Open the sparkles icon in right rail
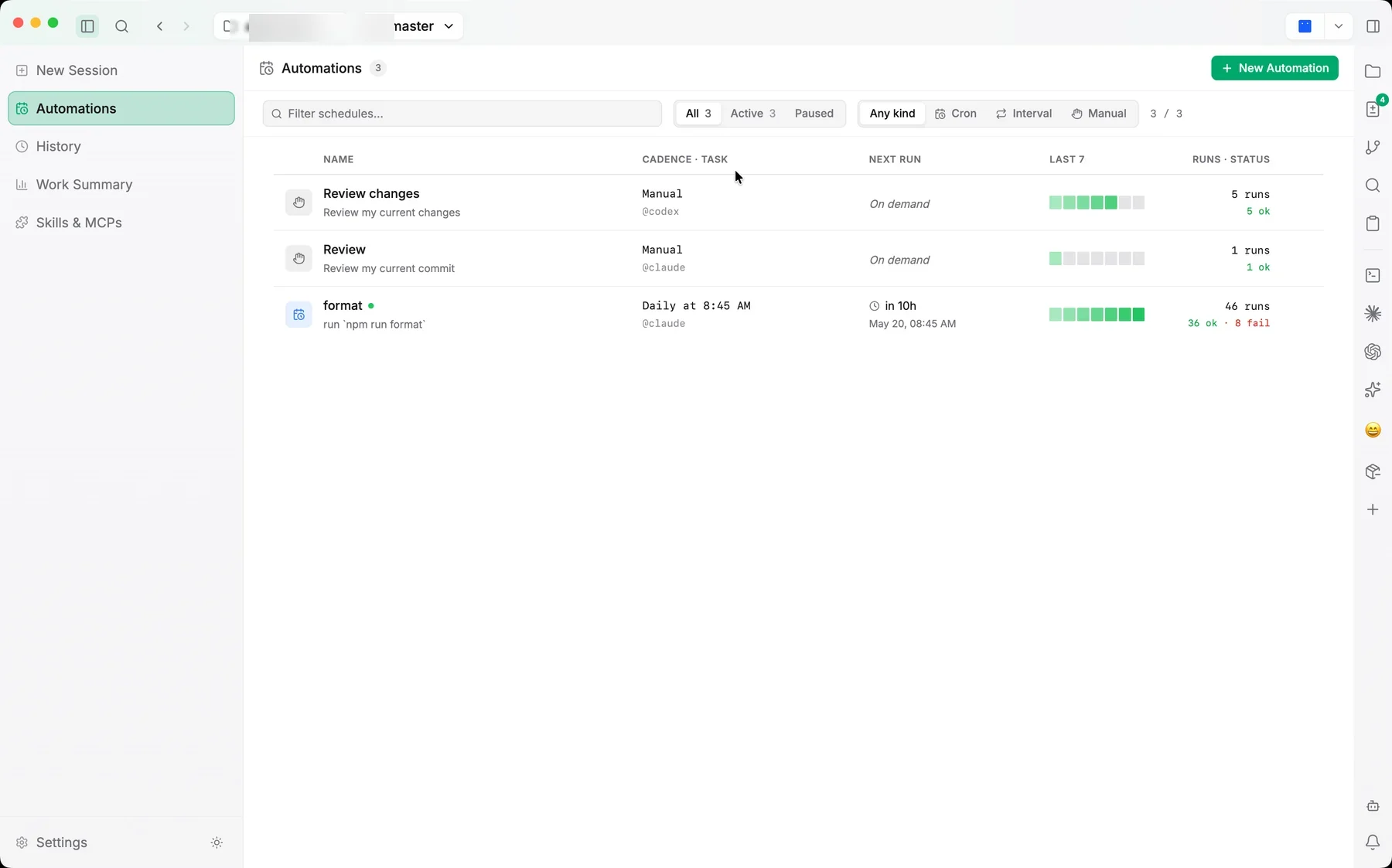The image size is (1392, 868). click(x=1373, y=390)
